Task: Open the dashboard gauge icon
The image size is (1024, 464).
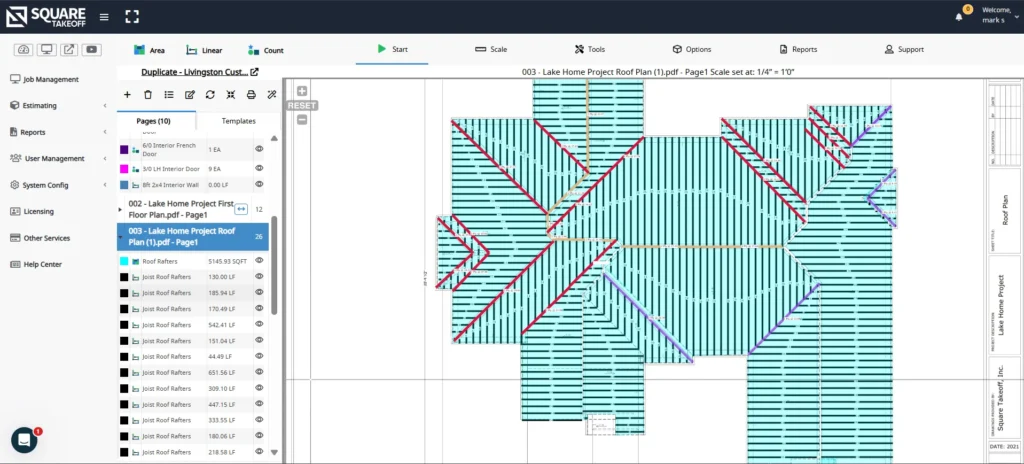Action: click(x=24, y=50)
